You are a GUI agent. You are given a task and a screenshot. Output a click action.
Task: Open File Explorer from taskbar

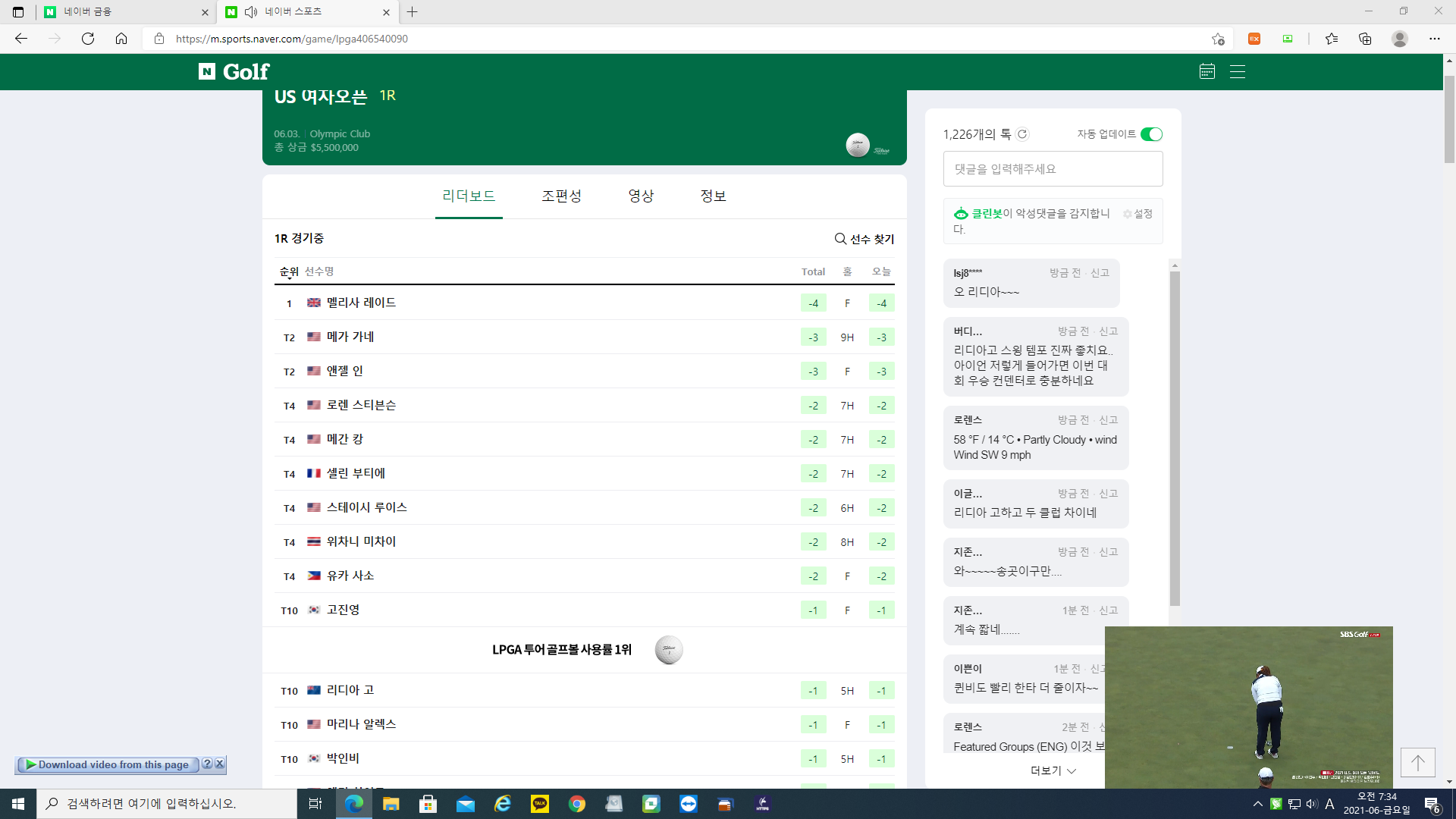click(x=391, y=804)
